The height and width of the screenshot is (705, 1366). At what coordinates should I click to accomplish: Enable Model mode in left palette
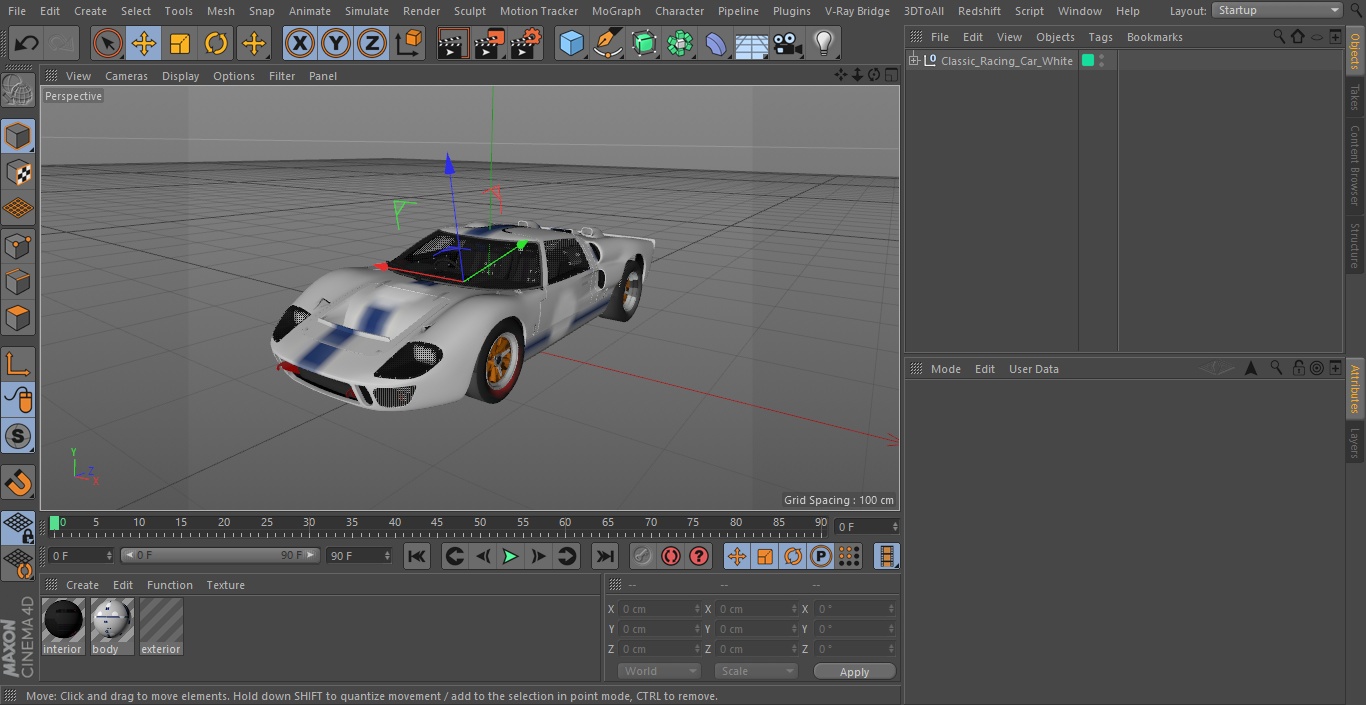[18, 136]
